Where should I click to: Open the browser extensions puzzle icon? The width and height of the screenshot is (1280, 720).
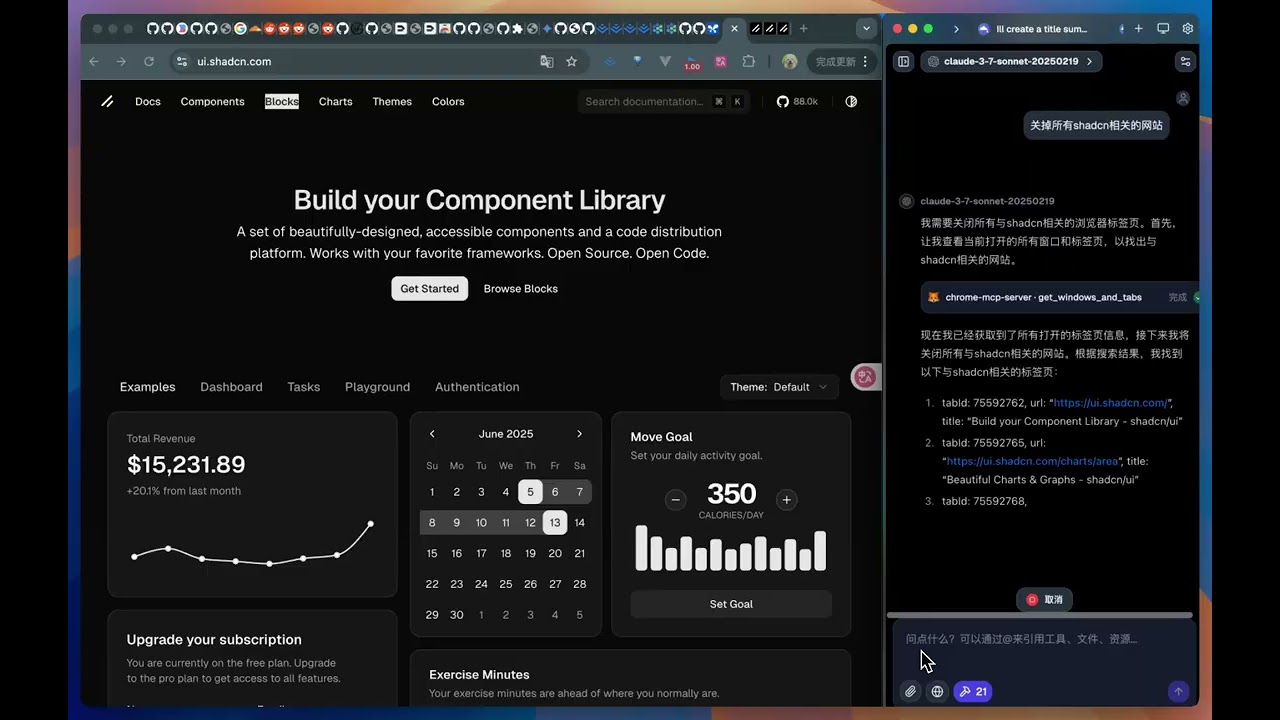[748, 61]
